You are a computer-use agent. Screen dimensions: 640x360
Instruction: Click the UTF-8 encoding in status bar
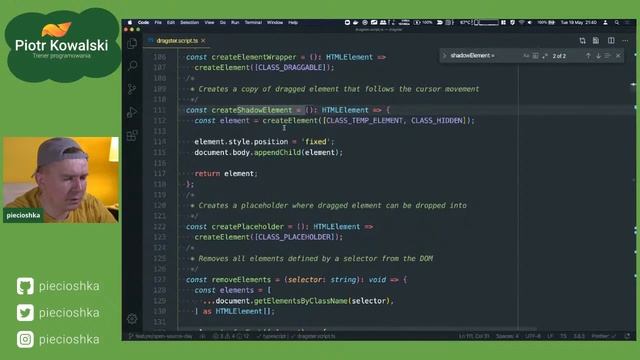pos(533,336)
